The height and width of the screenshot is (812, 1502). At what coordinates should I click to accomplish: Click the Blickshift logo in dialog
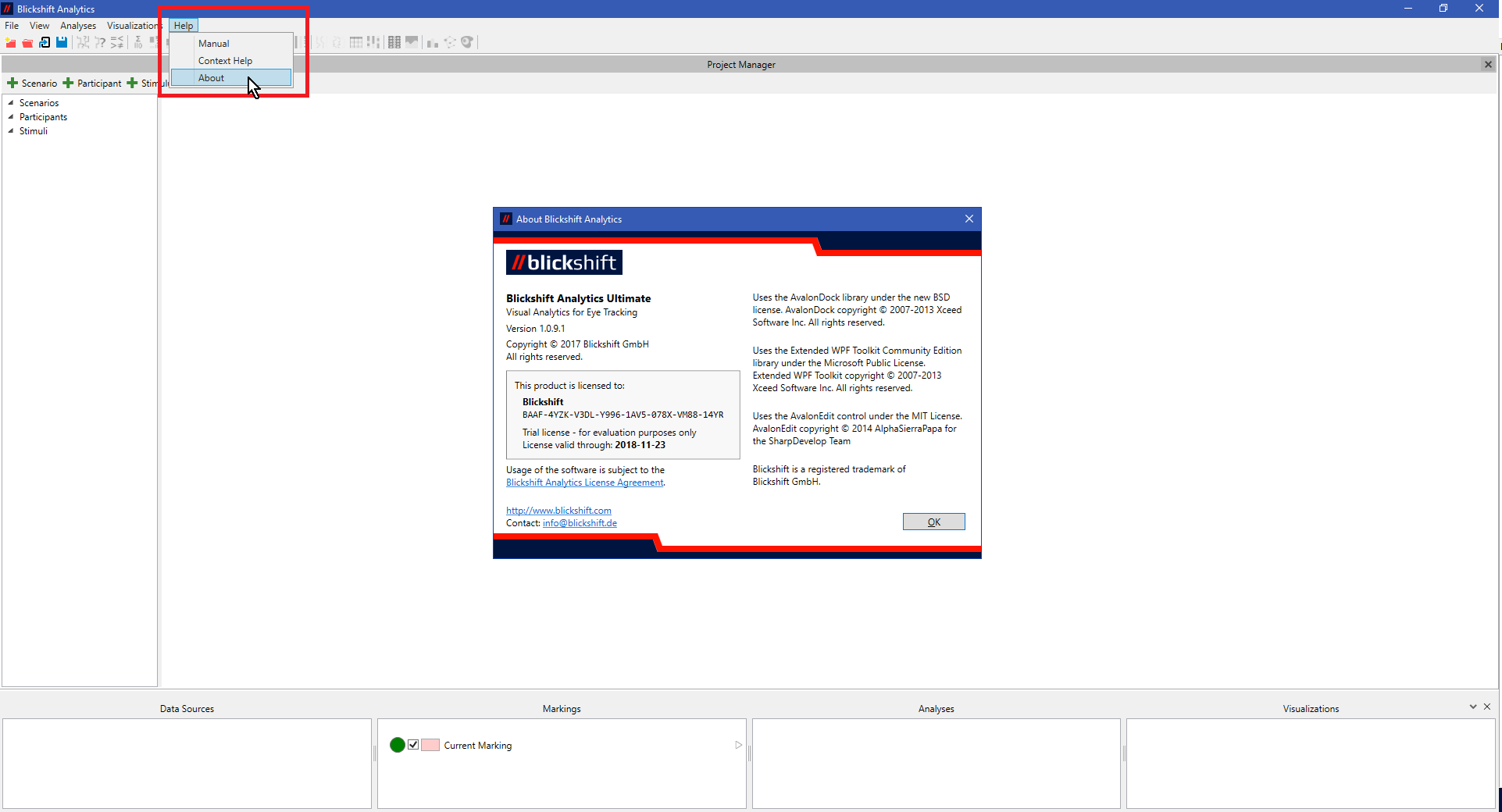[564, 262]
